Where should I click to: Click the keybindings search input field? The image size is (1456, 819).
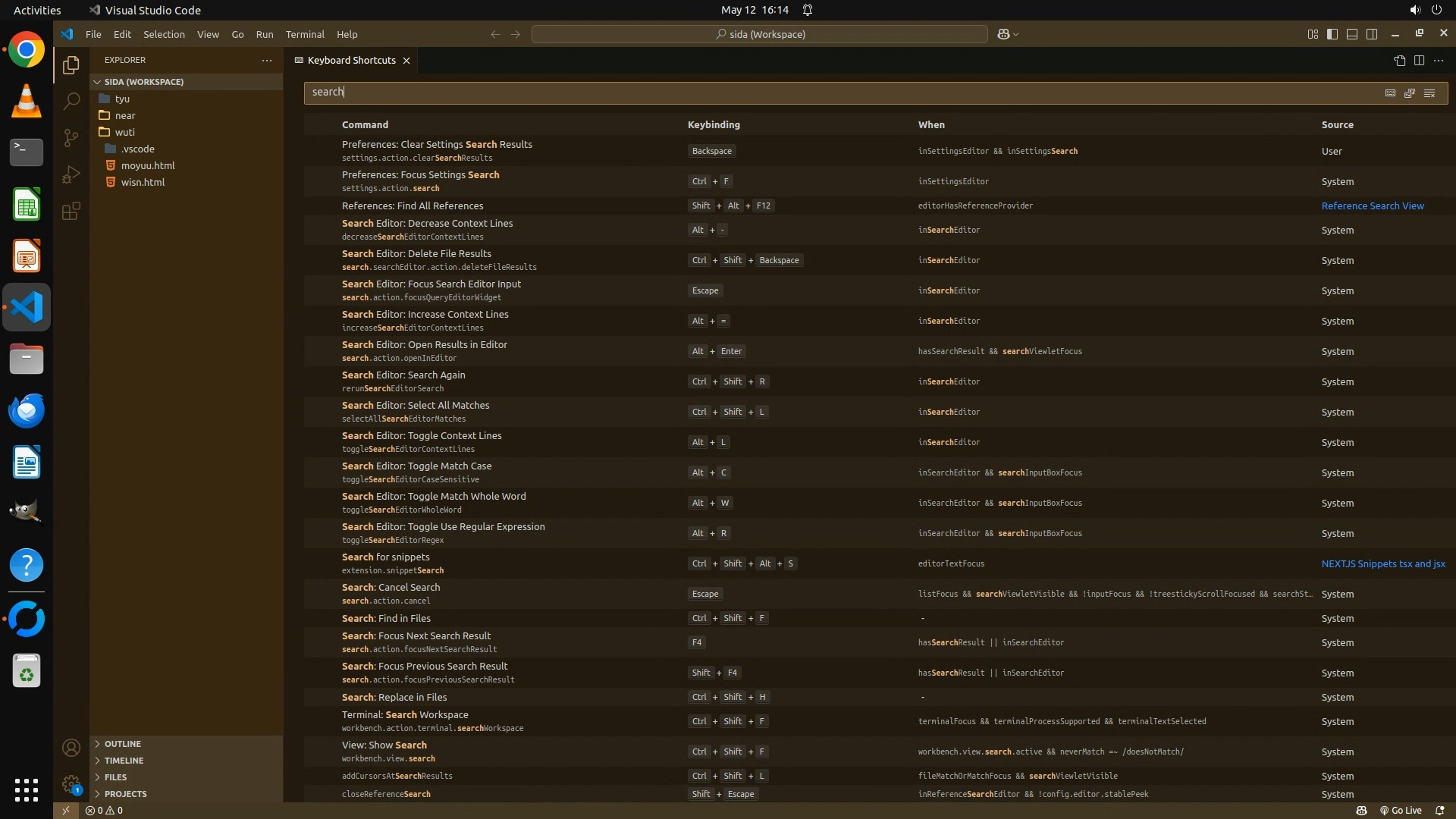tap(834, 93)
